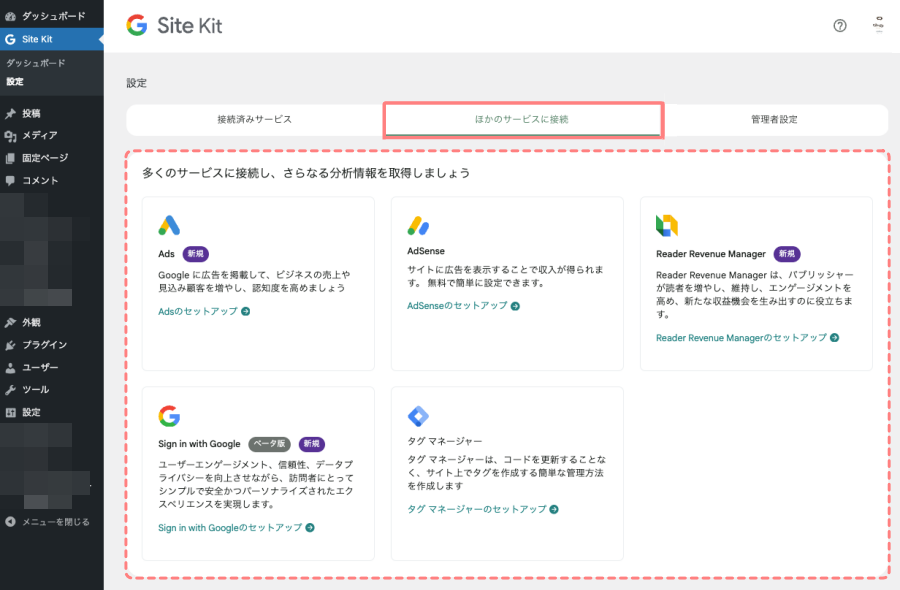This screenshot has width=900, height=590.
Task: Click the Sign in with Google card title
Action: click(x=199, y=444)
